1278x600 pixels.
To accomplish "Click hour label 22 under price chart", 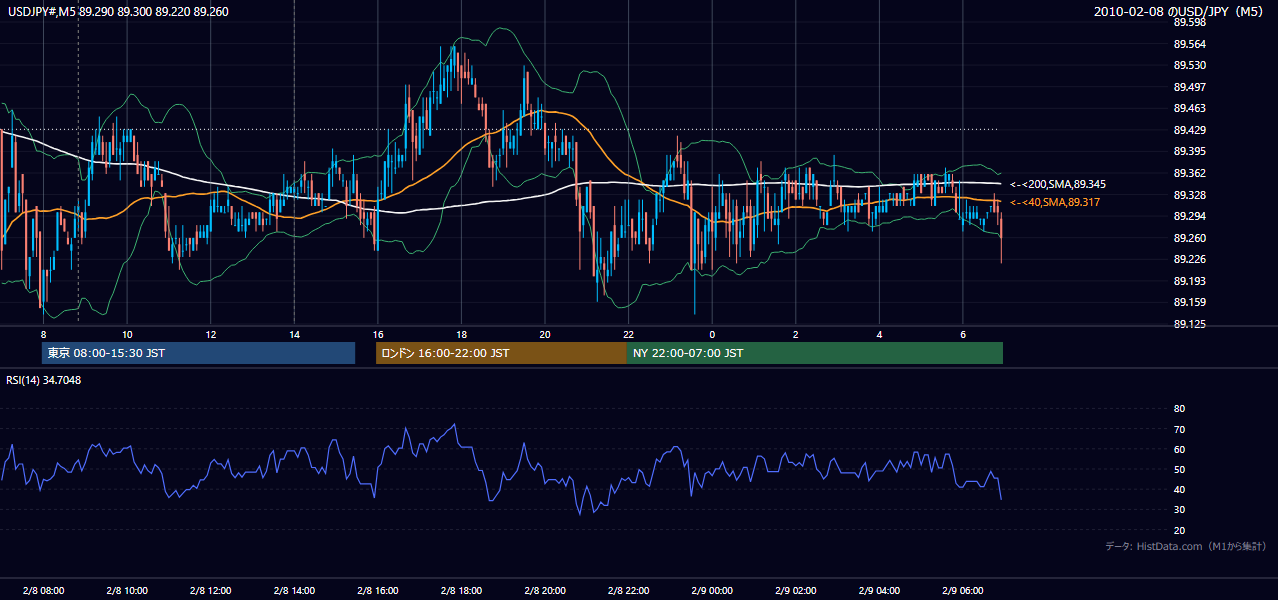I will 628,334.
